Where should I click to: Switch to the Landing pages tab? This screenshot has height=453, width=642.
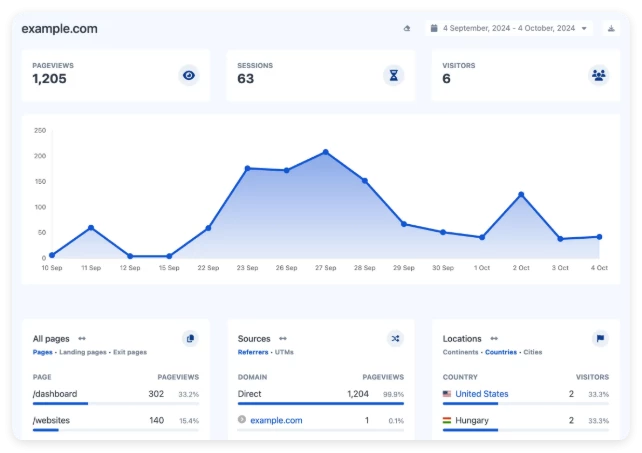pos(83,352)
